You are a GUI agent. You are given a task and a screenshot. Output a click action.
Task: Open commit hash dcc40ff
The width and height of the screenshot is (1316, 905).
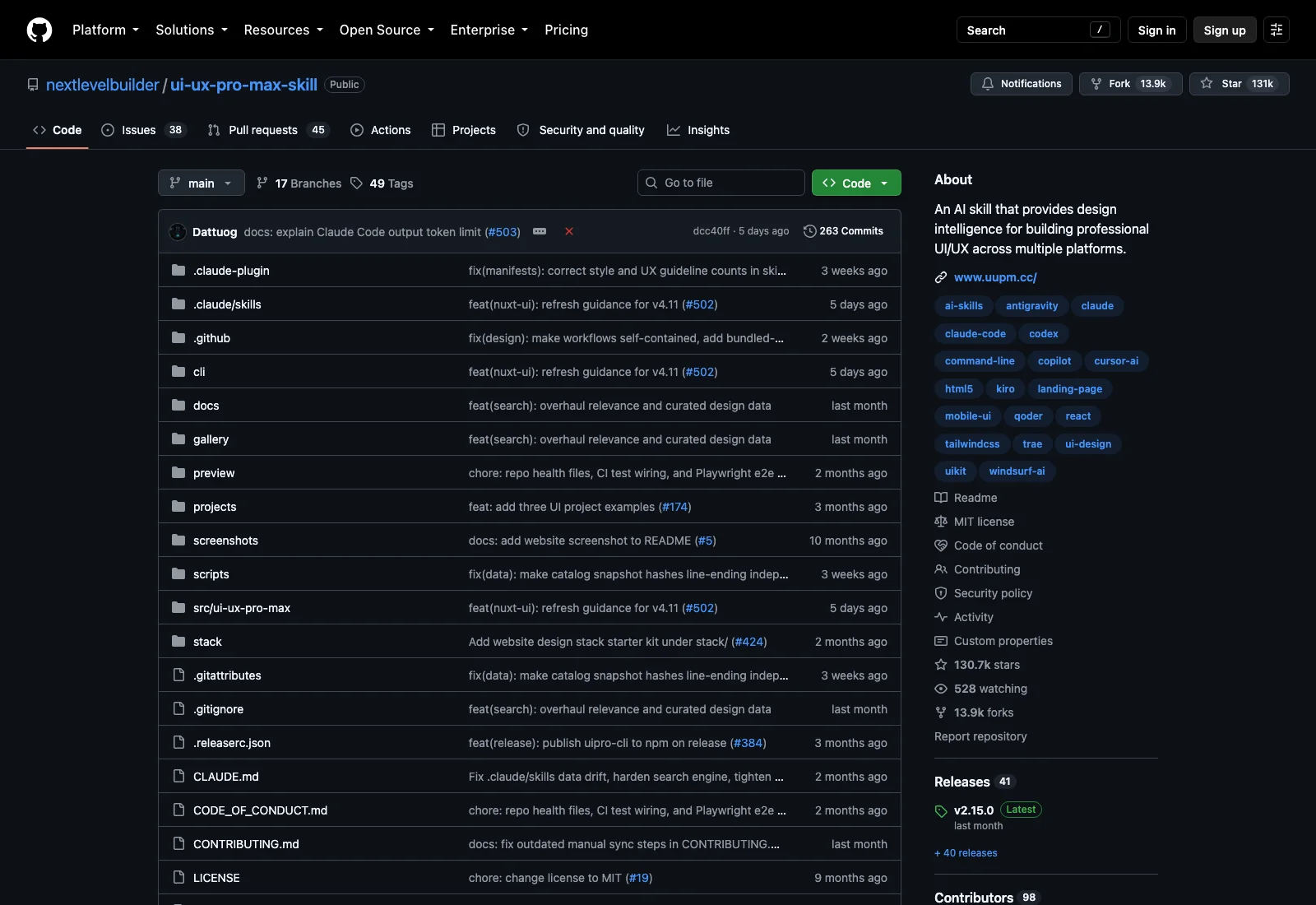tap(711, 231)
